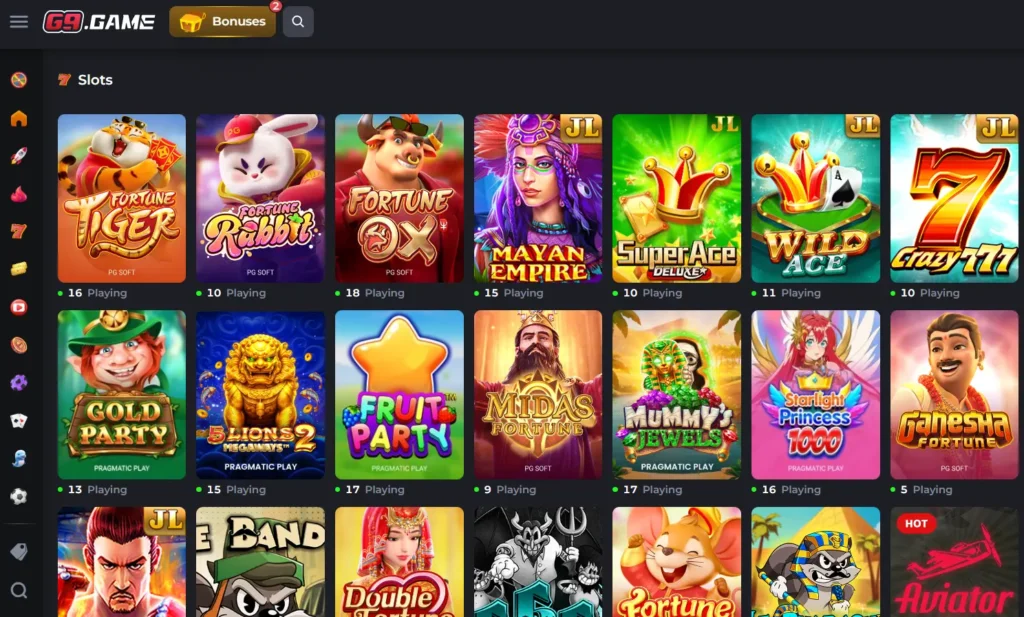Click the red play-button live icon
The height and width of the screenshot is (617, 1024).
(x=19, y=307)
